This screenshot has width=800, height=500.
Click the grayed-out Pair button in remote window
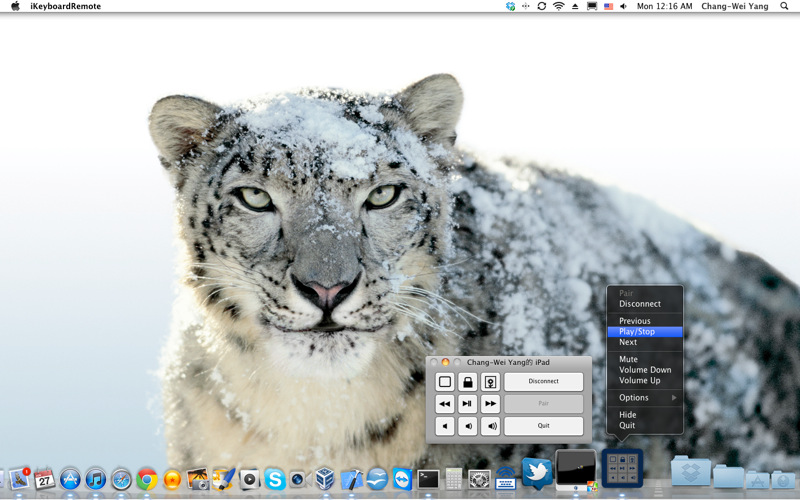(x=543, y=404)
